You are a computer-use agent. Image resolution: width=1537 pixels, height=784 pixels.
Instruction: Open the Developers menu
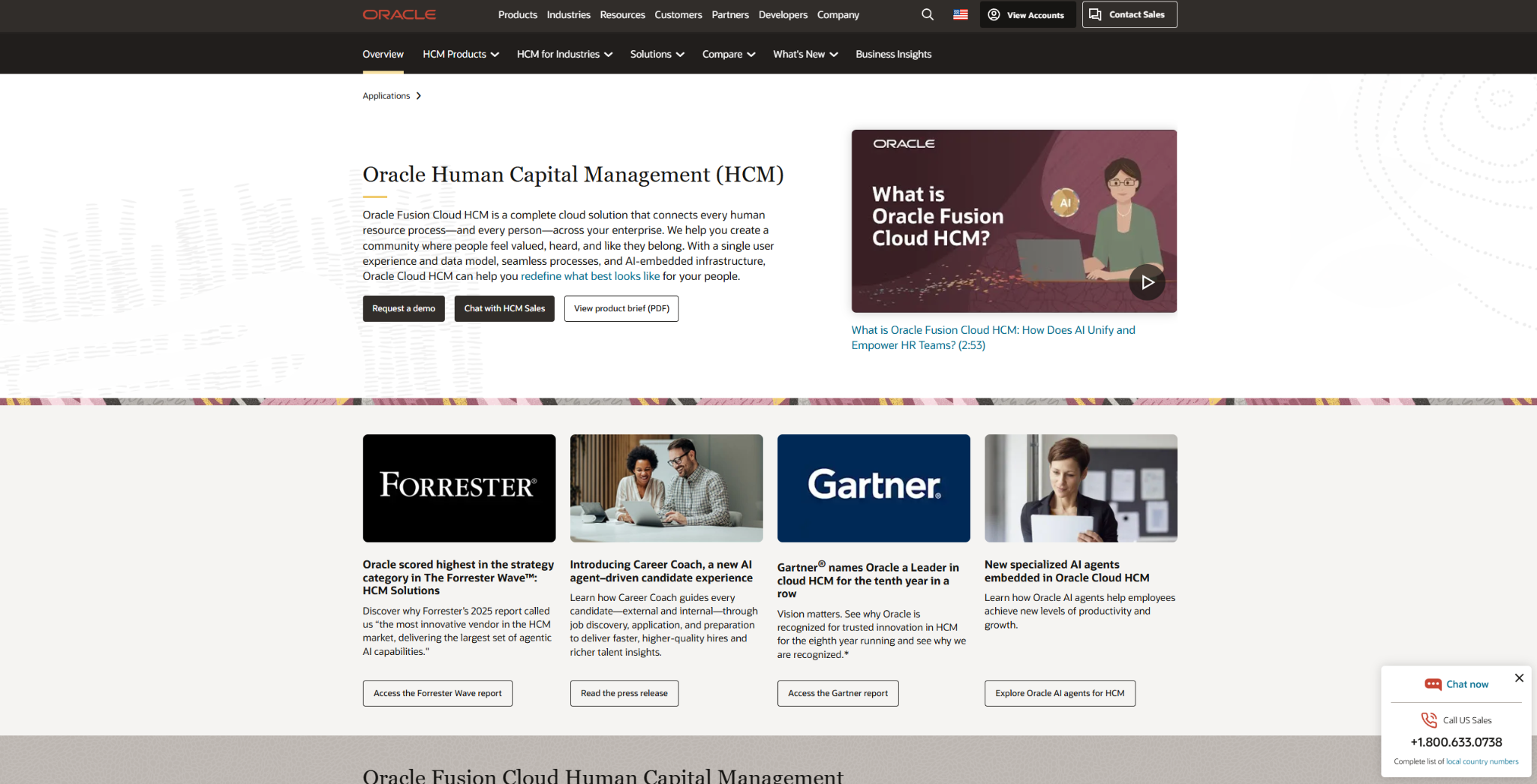[x=783, y=14]
